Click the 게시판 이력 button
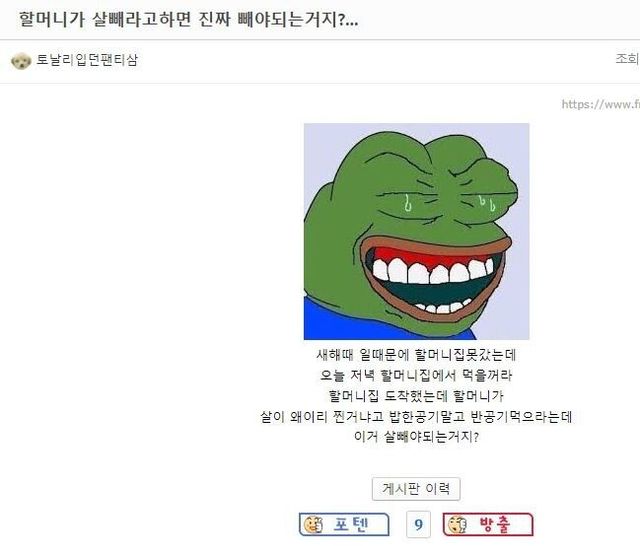The width and height of the screenshot is (640, 546). click(416, 488)
